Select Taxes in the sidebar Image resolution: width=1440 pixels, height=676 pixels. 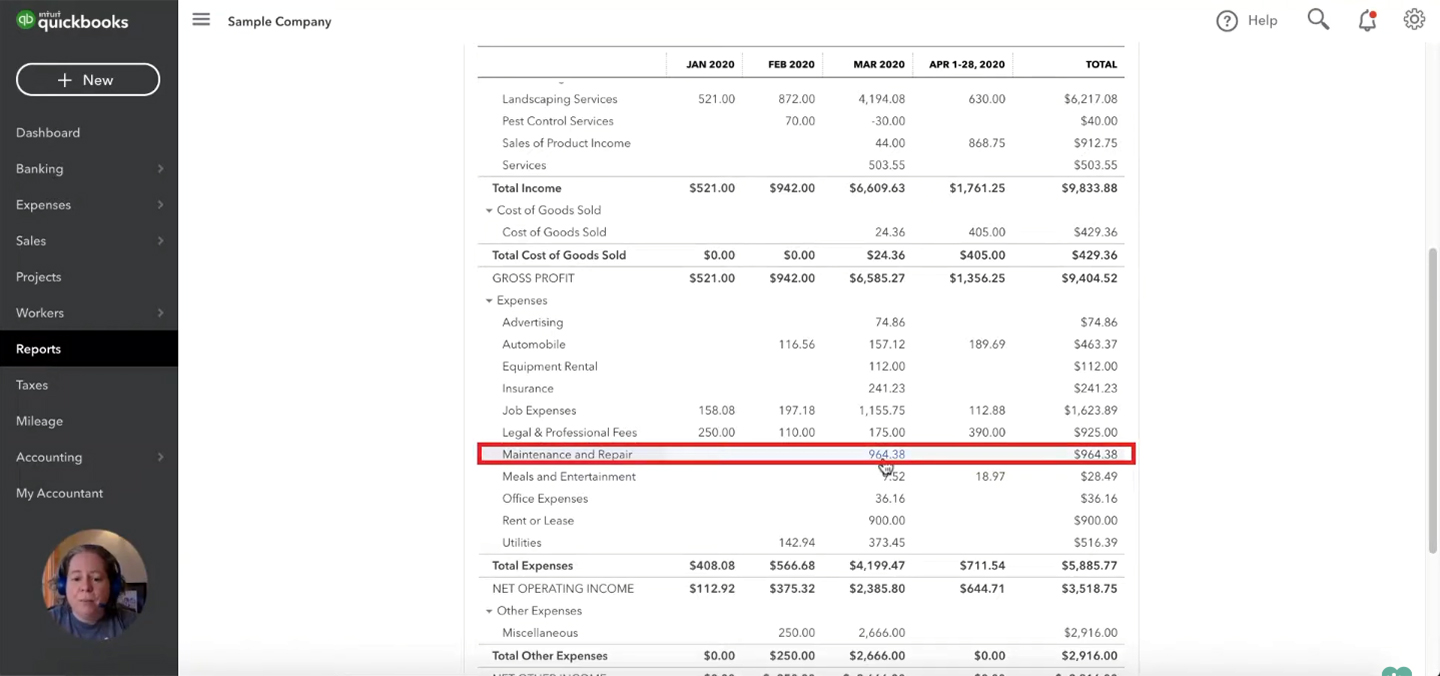click(32, 385)
